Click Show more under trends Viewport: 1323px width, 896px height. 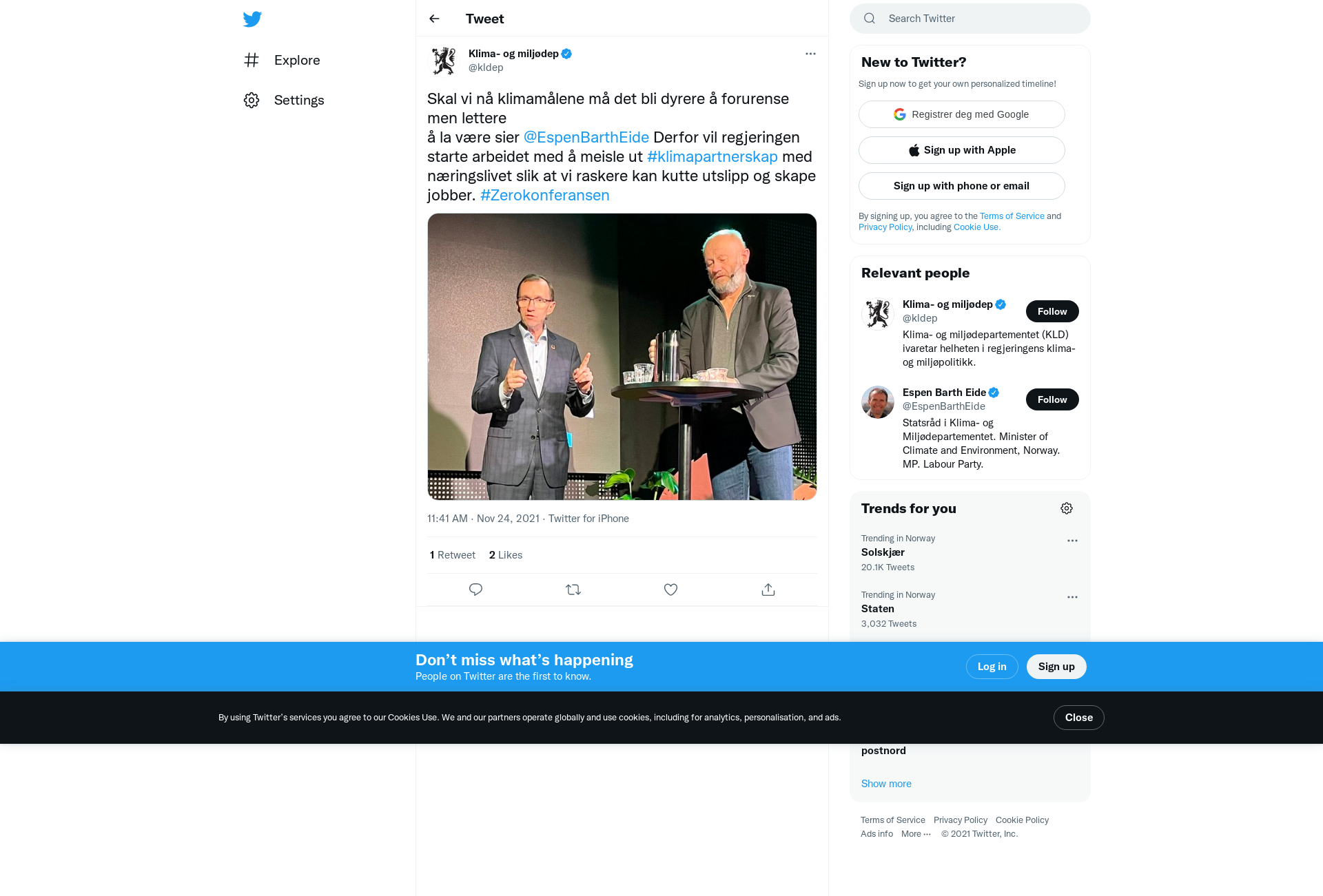(886, 784)
